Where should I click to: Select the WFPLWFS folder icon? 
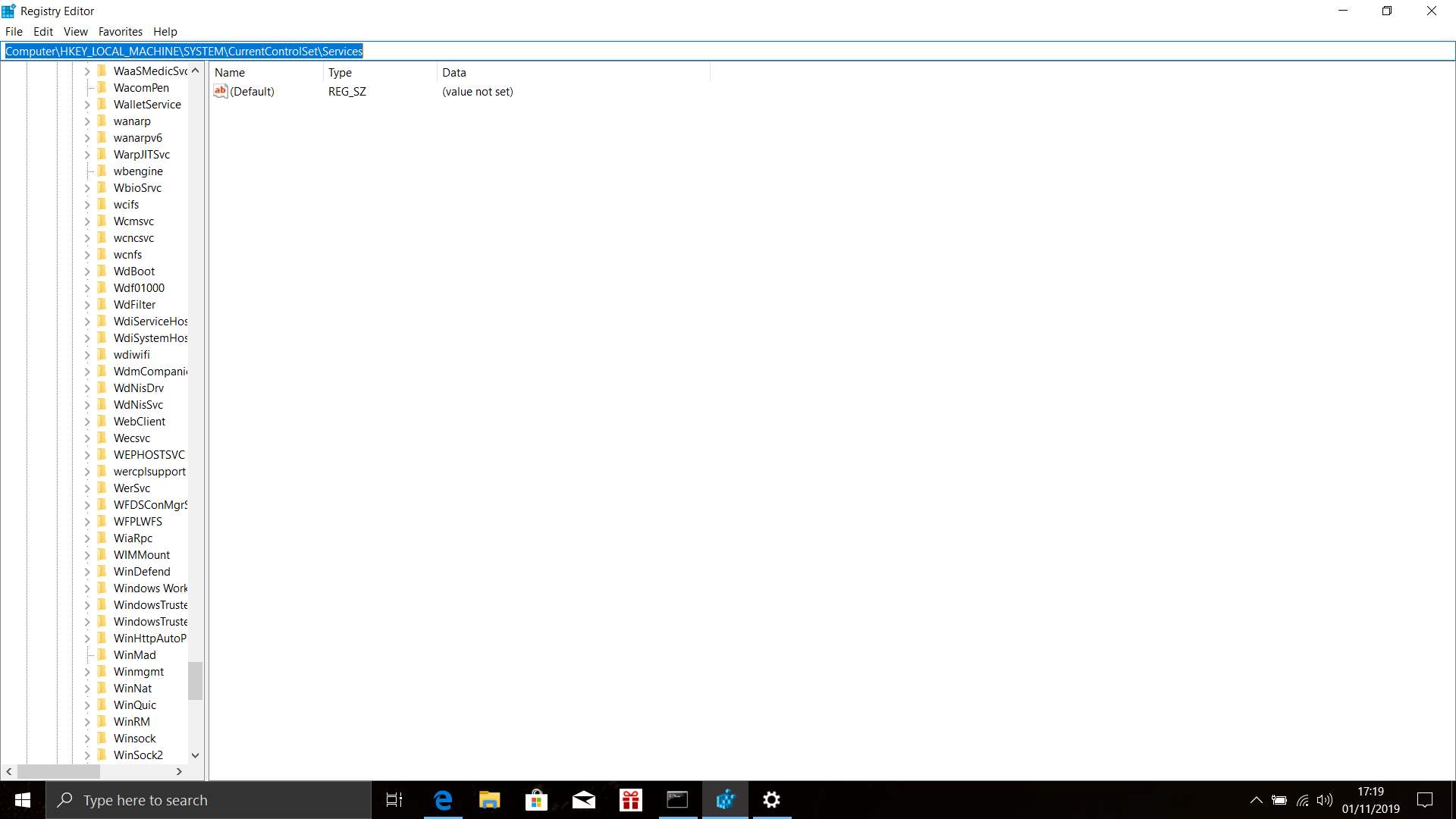tap(102, 521)
